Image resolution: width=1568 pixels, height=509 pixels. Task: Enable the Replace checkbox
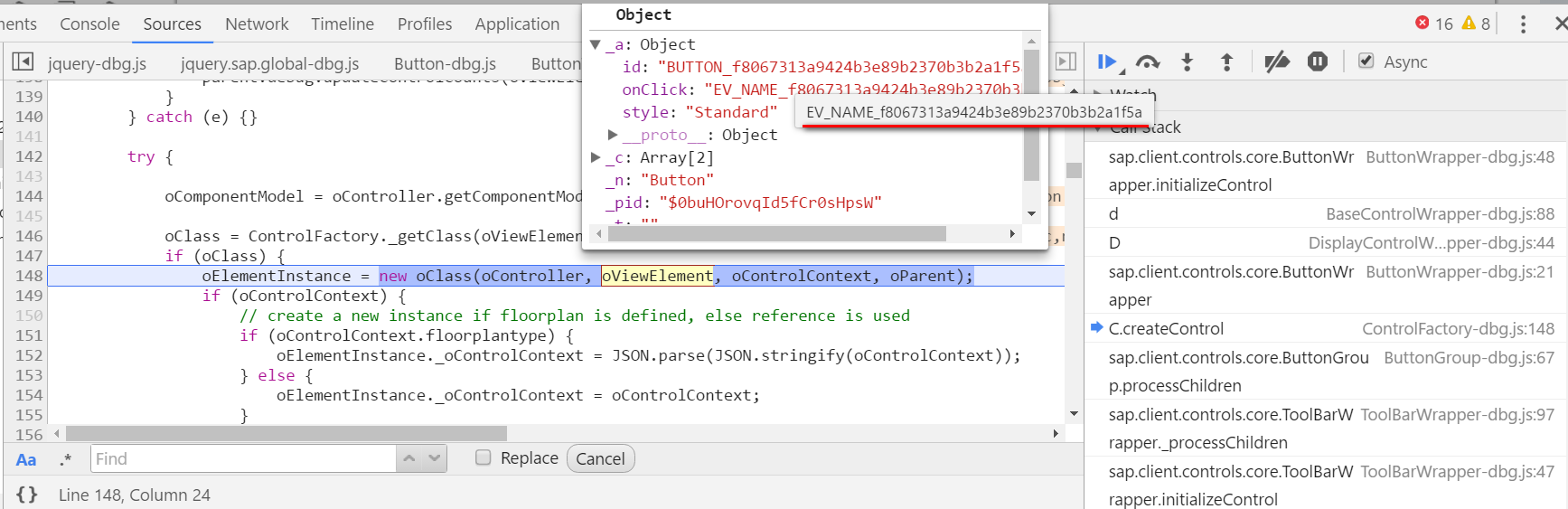click(484, 457)
